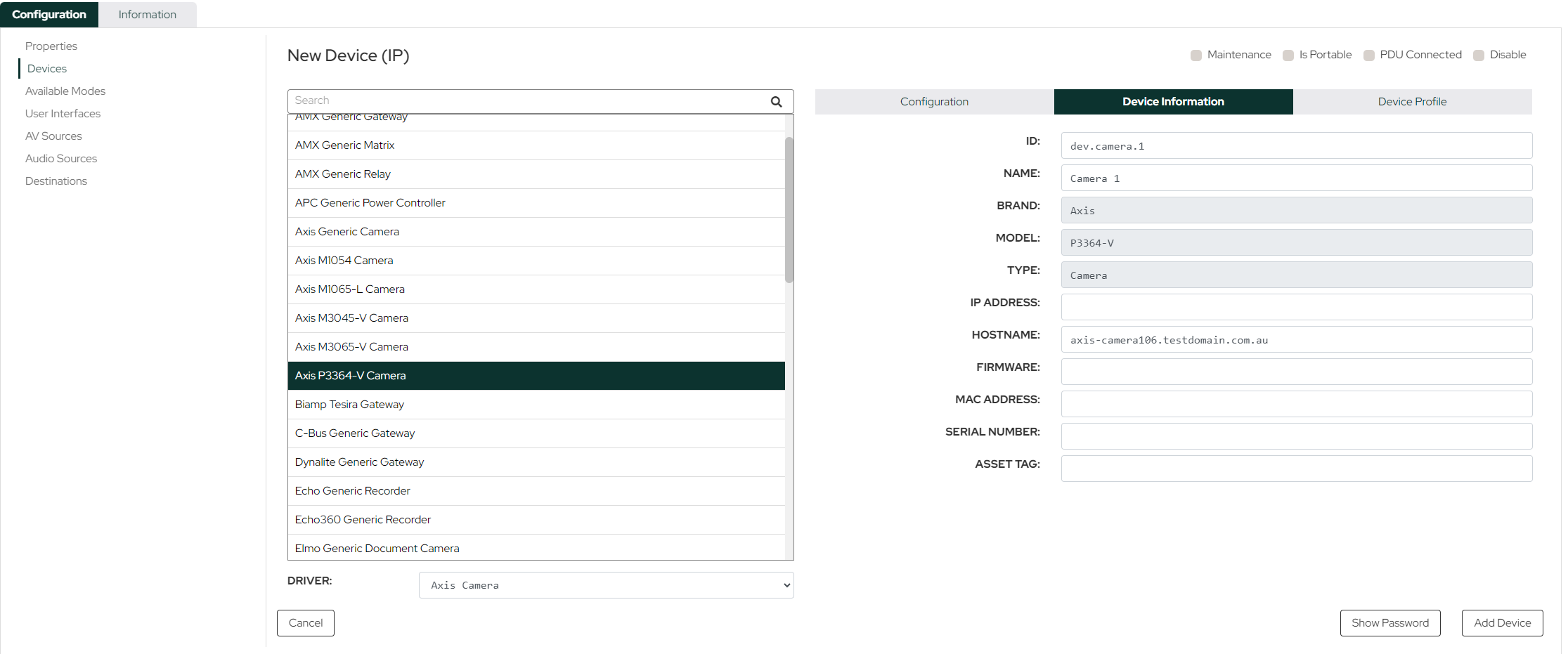Viewport: 1568px width, 654px height.
Task: Click the ASSET TAG input field
Action: (1297, 469)
